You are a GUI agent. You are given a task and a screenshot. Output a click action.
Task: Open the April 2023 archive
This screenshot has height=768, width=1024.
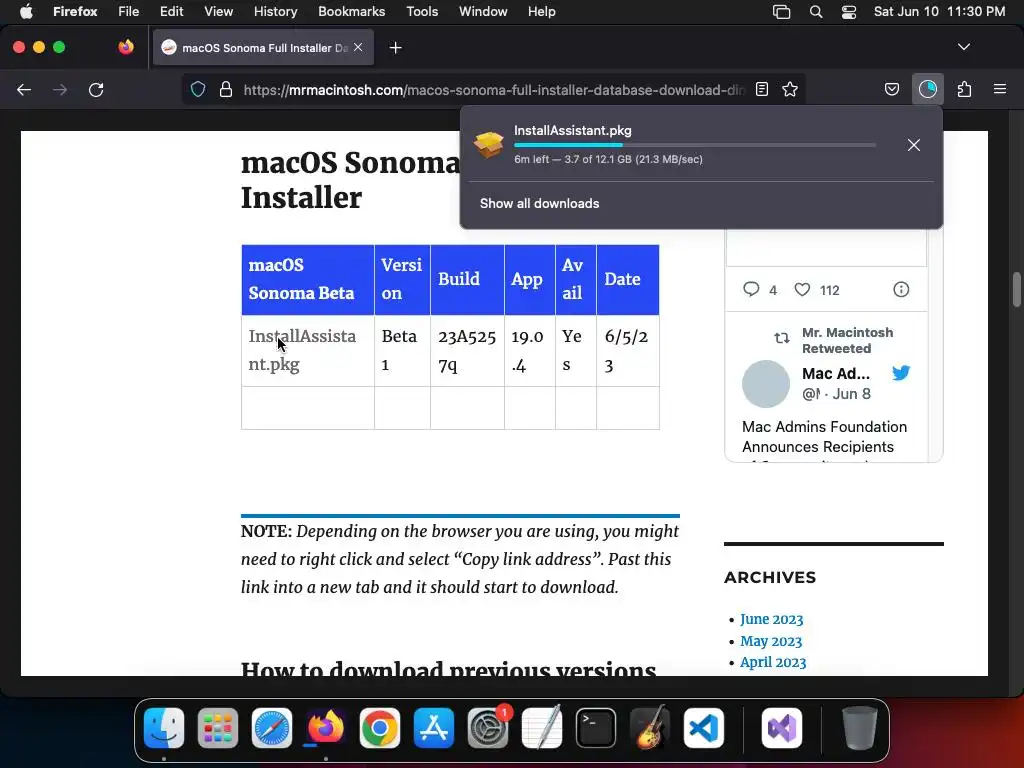coord(773,662)
